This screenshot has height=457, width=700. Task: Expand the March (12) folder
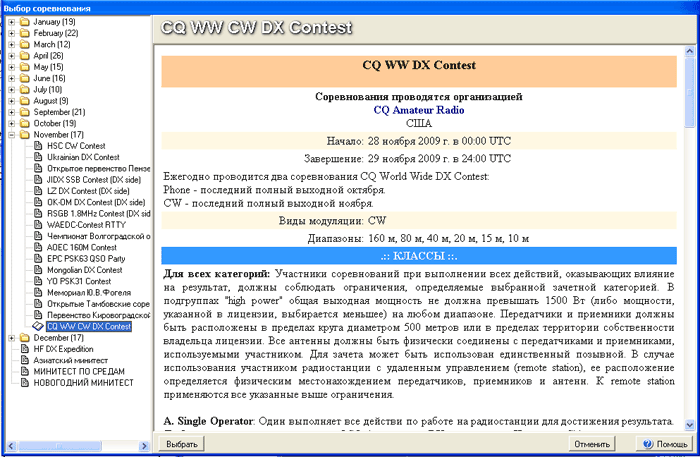tap(12, 44)
